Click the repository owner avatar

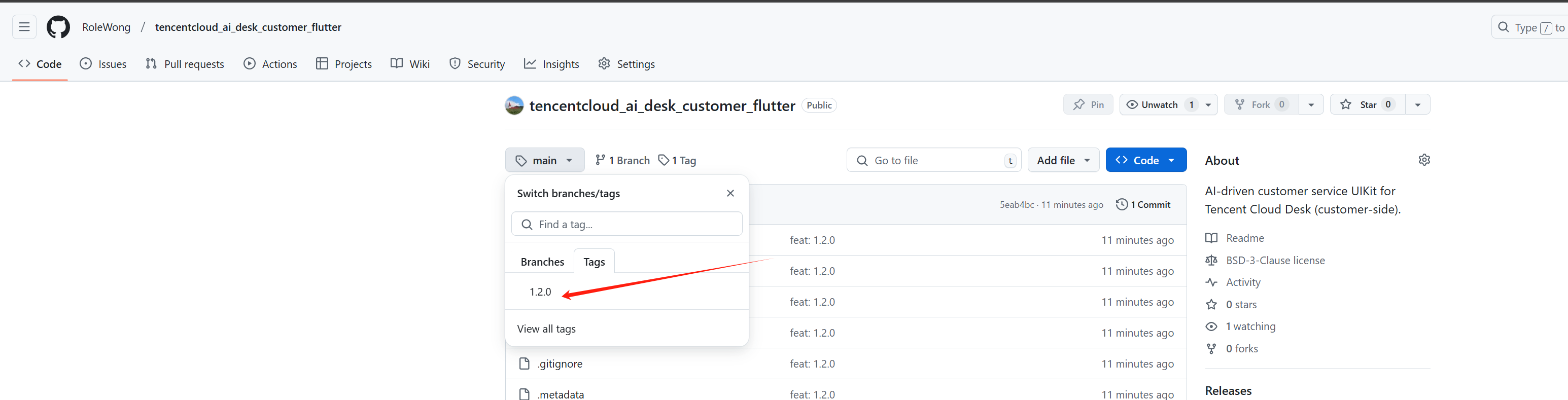(514, 105)
